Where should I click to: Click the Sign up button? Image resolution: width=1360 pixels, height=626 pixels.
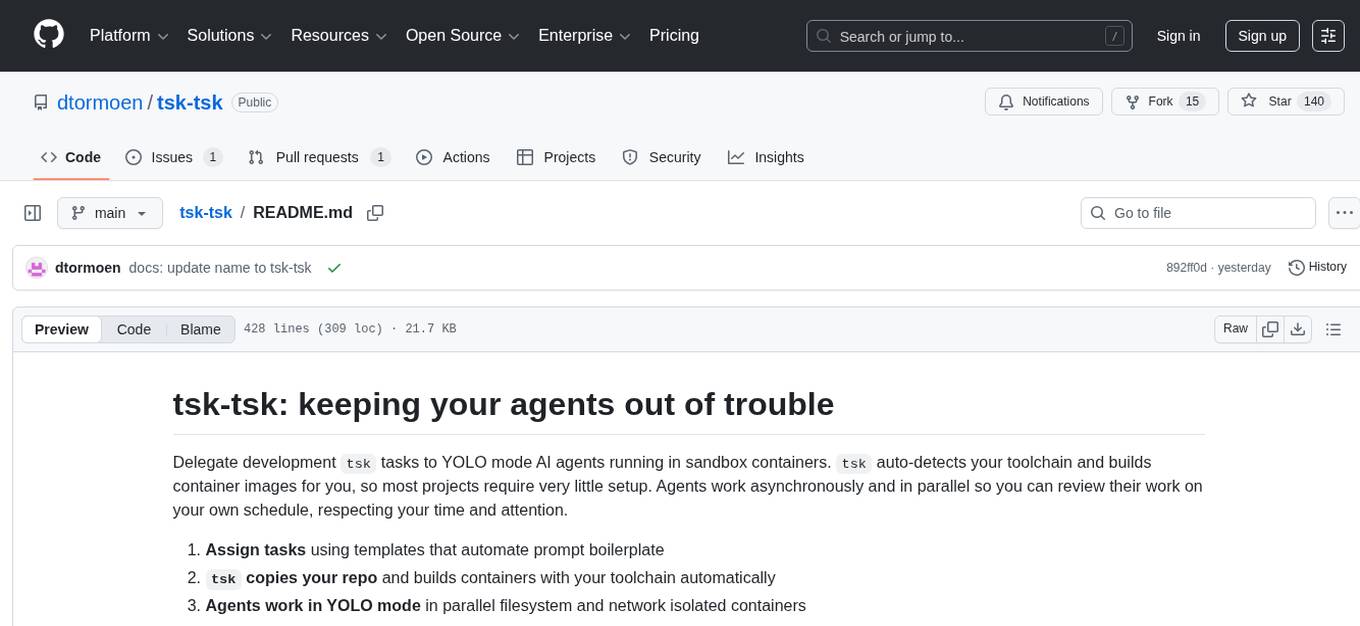tap(1261, 35)
